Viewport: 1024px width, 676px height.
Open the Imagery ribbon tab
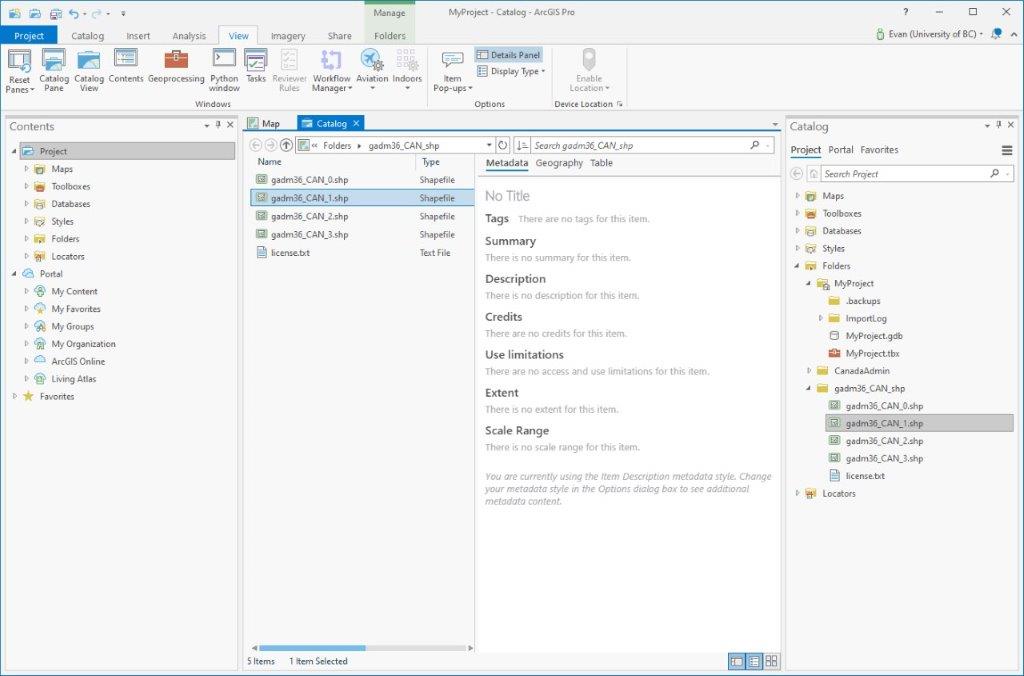[x=288, y=36]
